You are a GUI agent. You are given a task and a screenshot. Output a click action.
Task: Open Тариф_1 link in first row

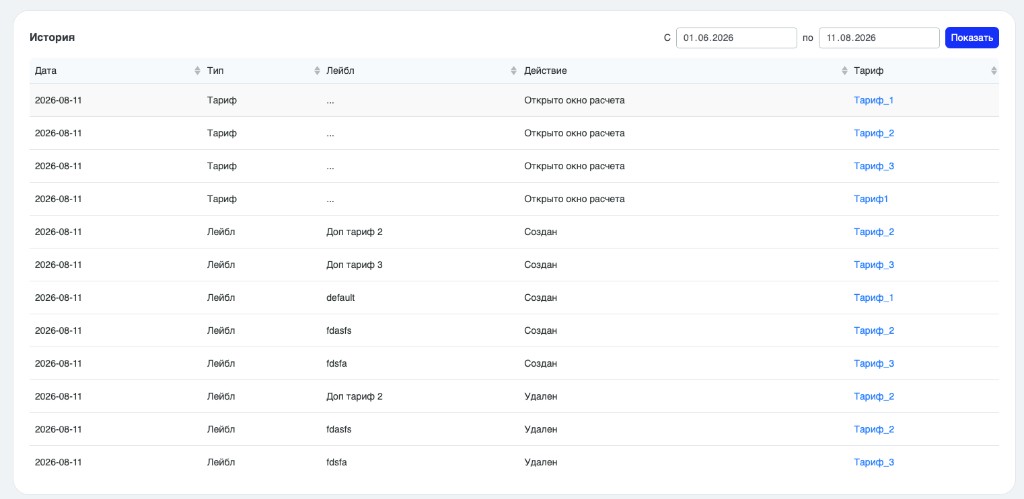click(x=874, y=101)
